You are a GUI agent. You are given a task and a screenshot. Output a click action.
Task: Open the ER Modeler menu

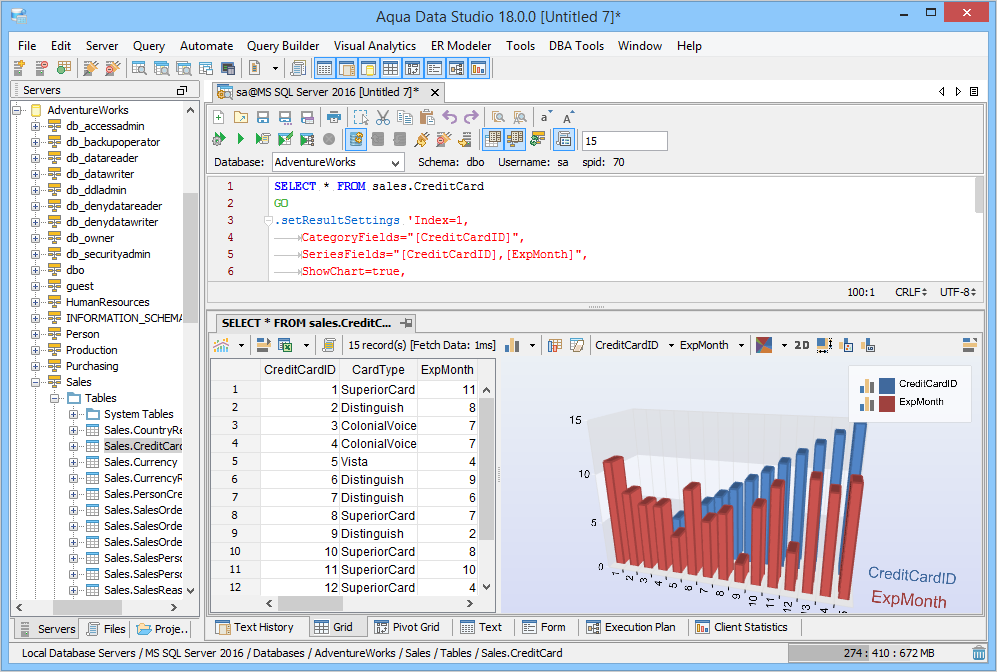[461, 46]
